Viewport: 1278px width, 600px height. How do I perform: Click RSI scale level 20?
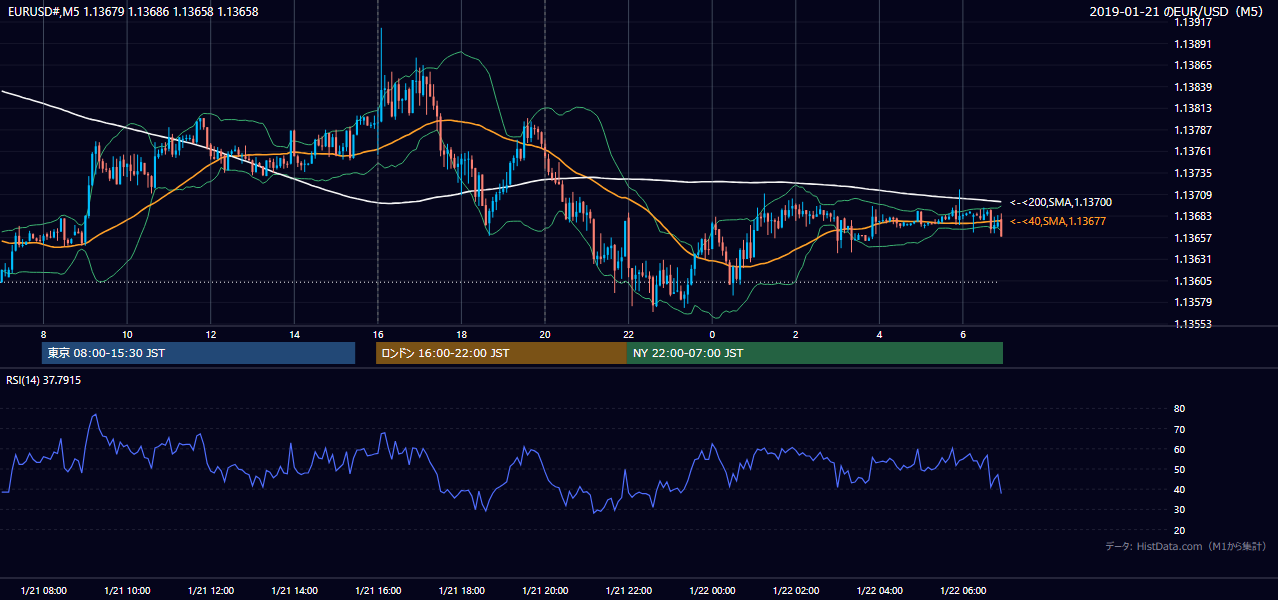(1179, 530)
